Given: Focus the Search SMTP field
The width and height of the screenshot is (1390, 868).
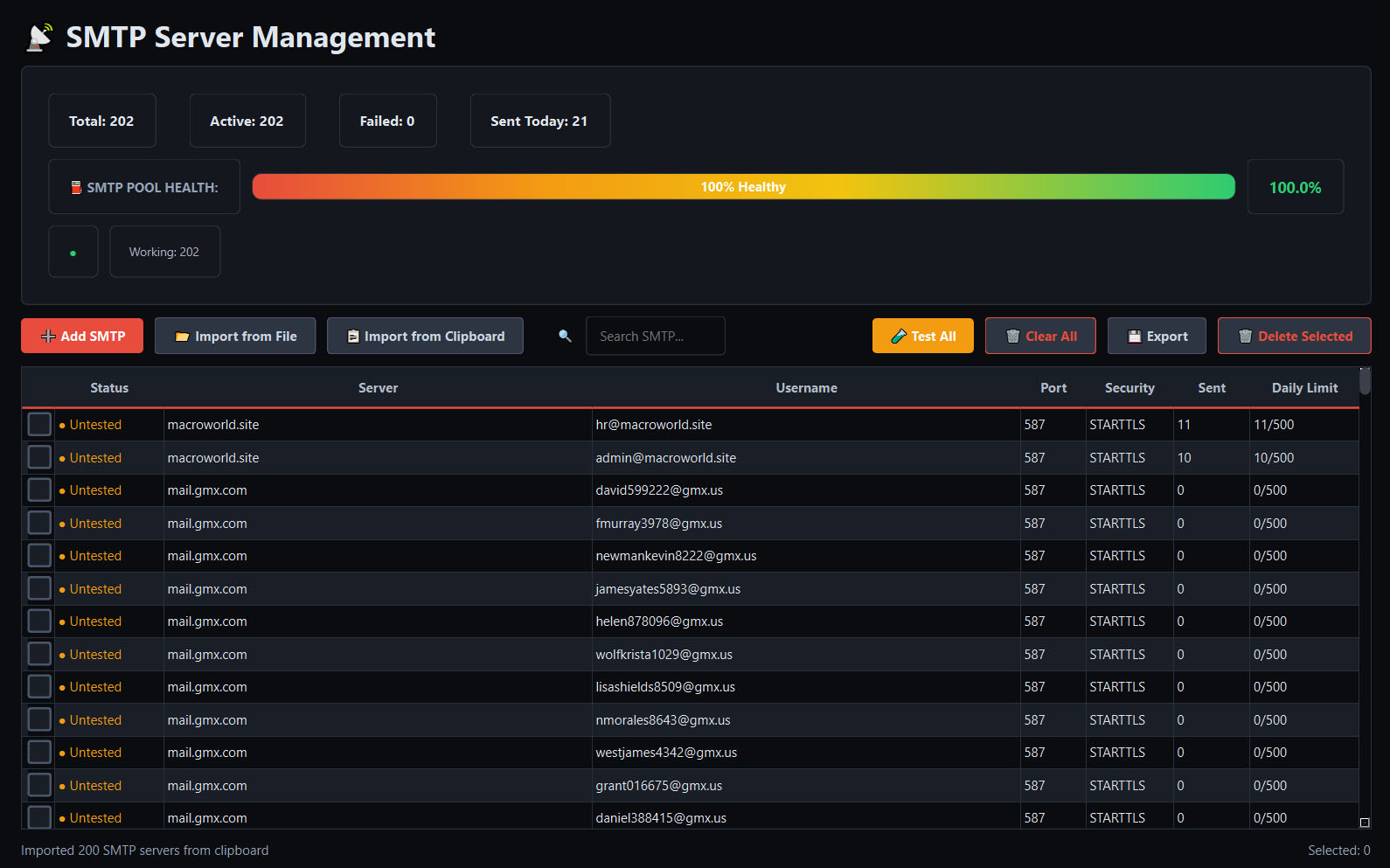Looking at the screenshot, I should tap(656, 336).
